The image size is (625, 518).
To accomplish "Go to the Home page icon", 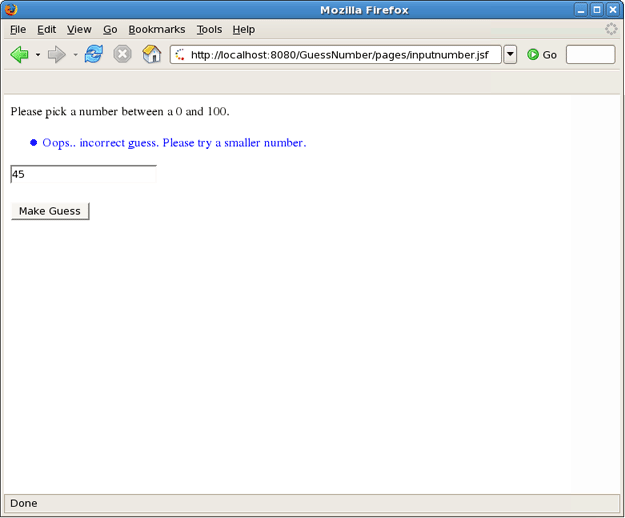I will (x=152, y=54).
